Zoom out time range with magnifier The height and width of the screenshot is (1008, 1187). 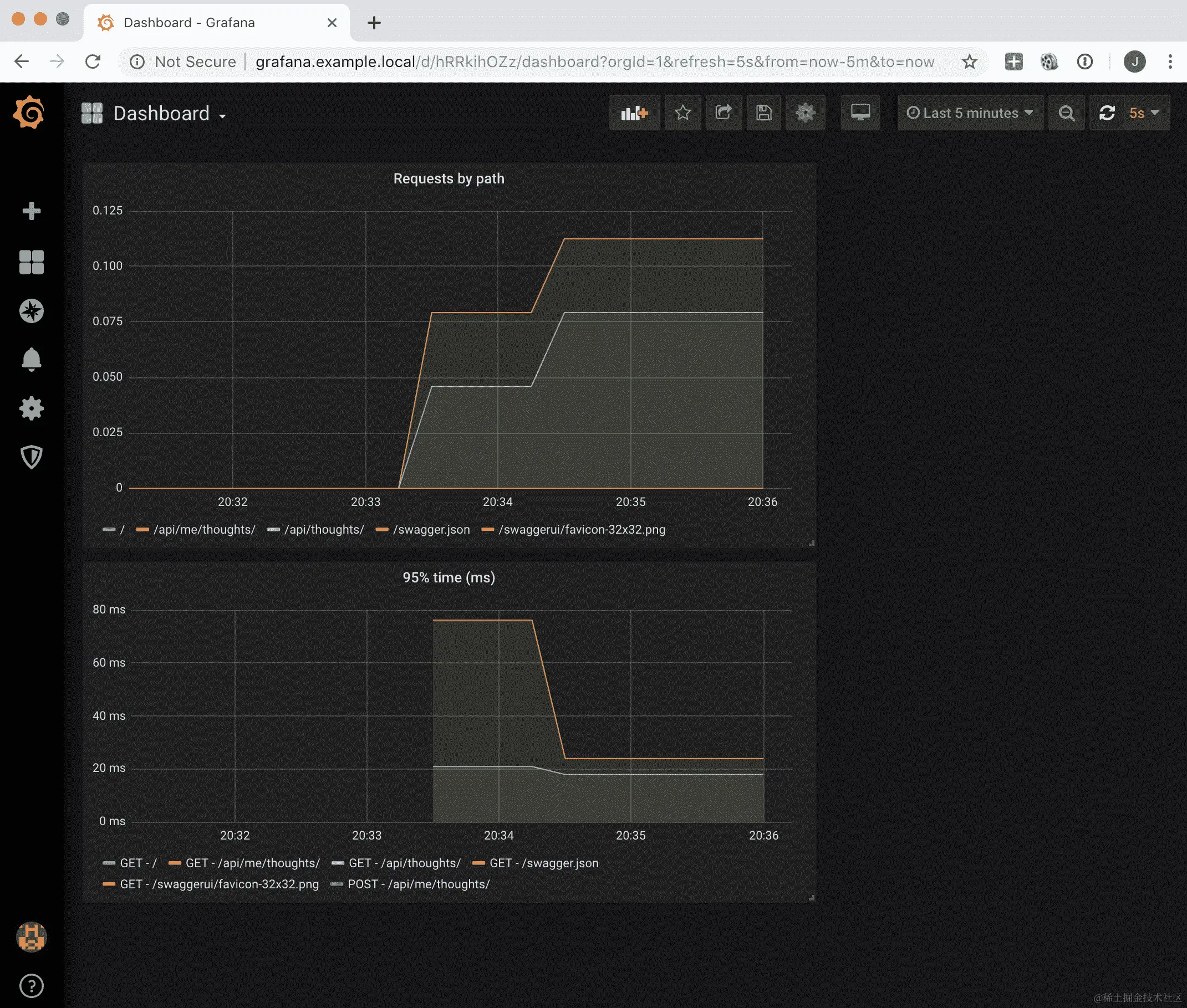1066,112
